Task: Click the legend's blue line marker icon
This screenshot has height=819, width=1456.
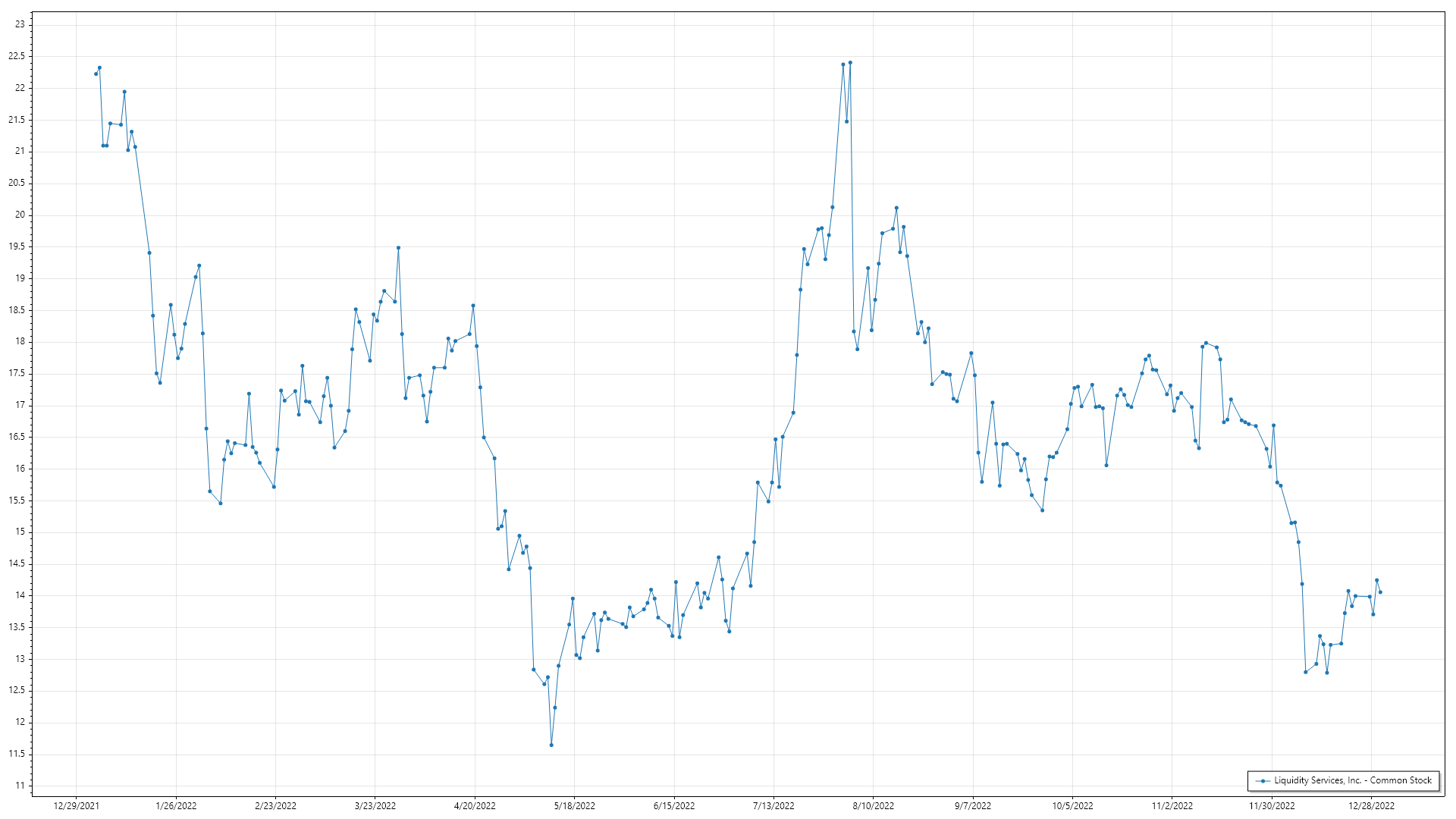Action: tap(1263, 781)
